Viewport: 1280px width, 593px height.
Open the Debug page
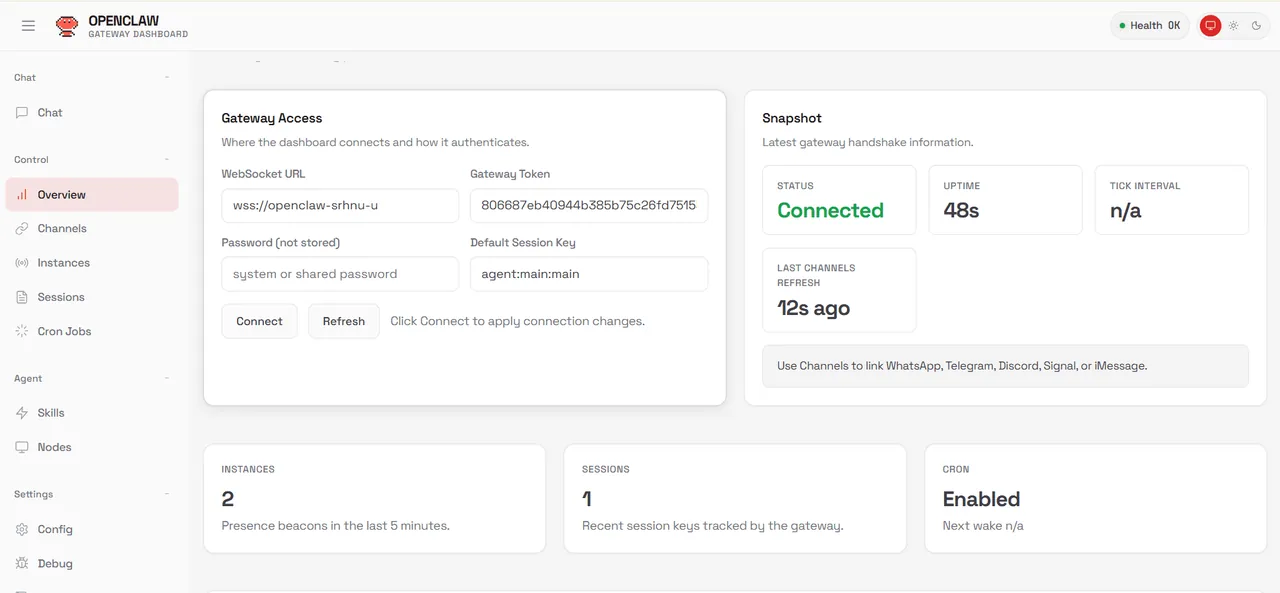pyautogui.click(x=92, y=563)
